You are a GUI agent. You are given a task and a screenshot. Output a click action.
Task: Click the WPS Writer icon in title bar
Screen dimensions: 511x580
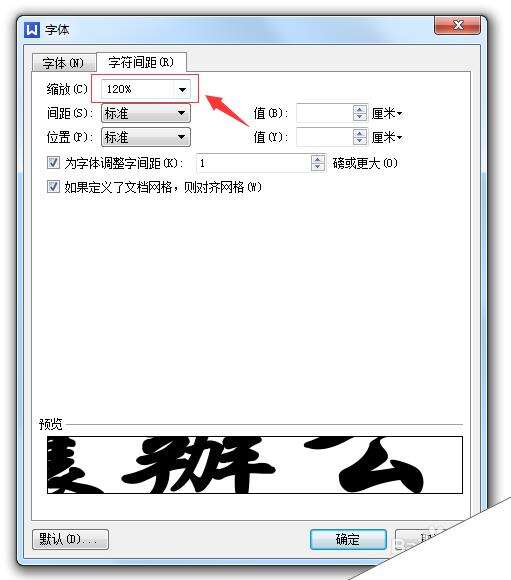32,30
